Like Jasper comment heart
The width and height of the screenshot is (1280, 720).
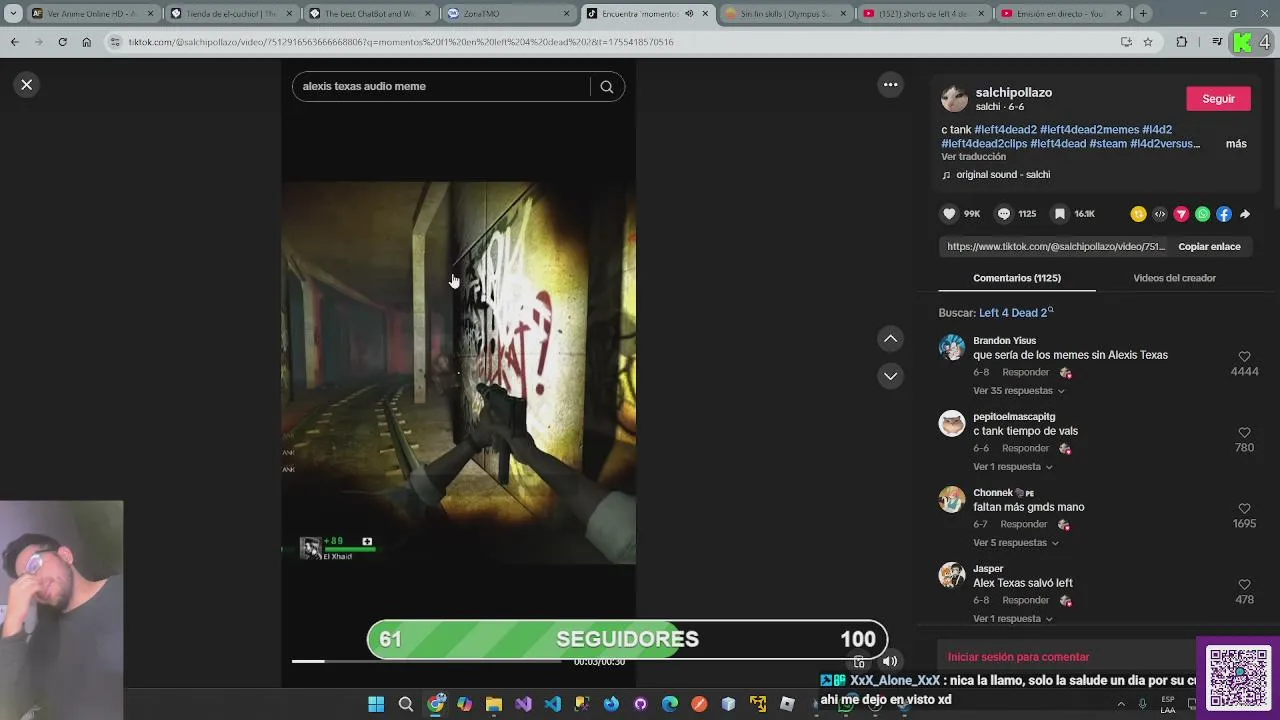(x=1244, y=585)
